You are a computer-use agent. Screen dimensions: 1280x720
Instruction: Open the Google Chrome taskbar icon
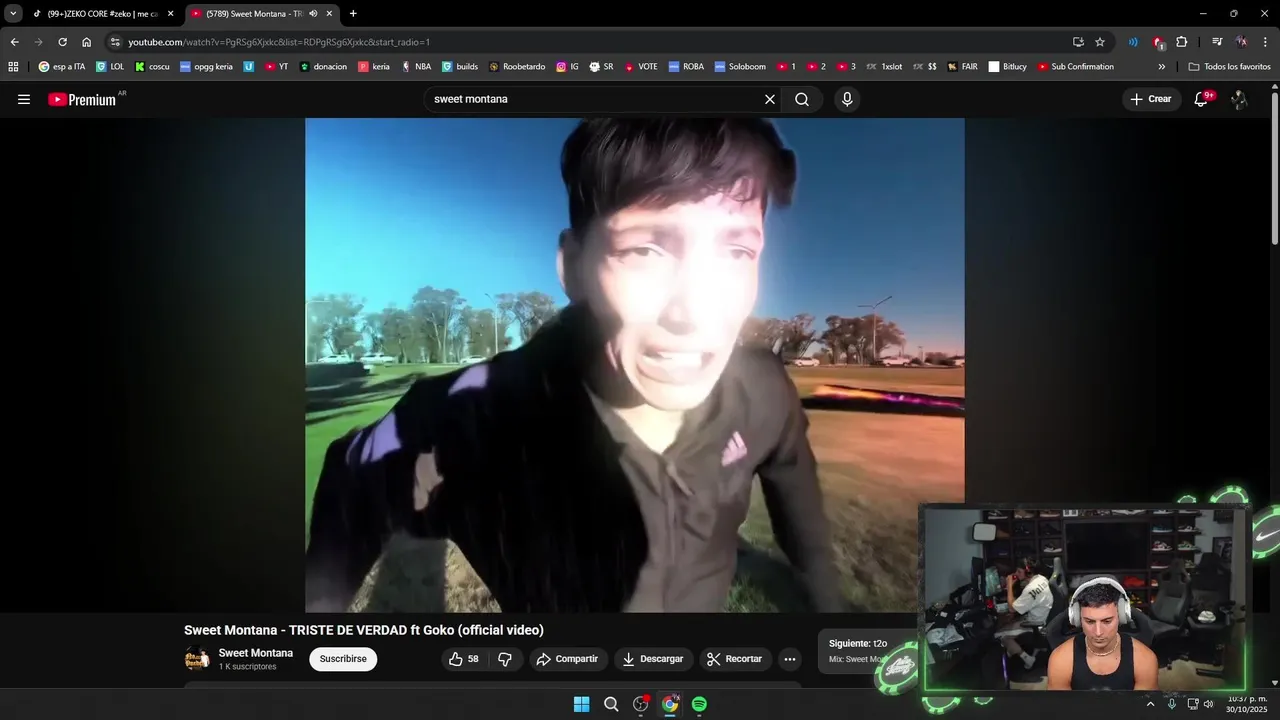pyautogui.click(x=670, y=704)
